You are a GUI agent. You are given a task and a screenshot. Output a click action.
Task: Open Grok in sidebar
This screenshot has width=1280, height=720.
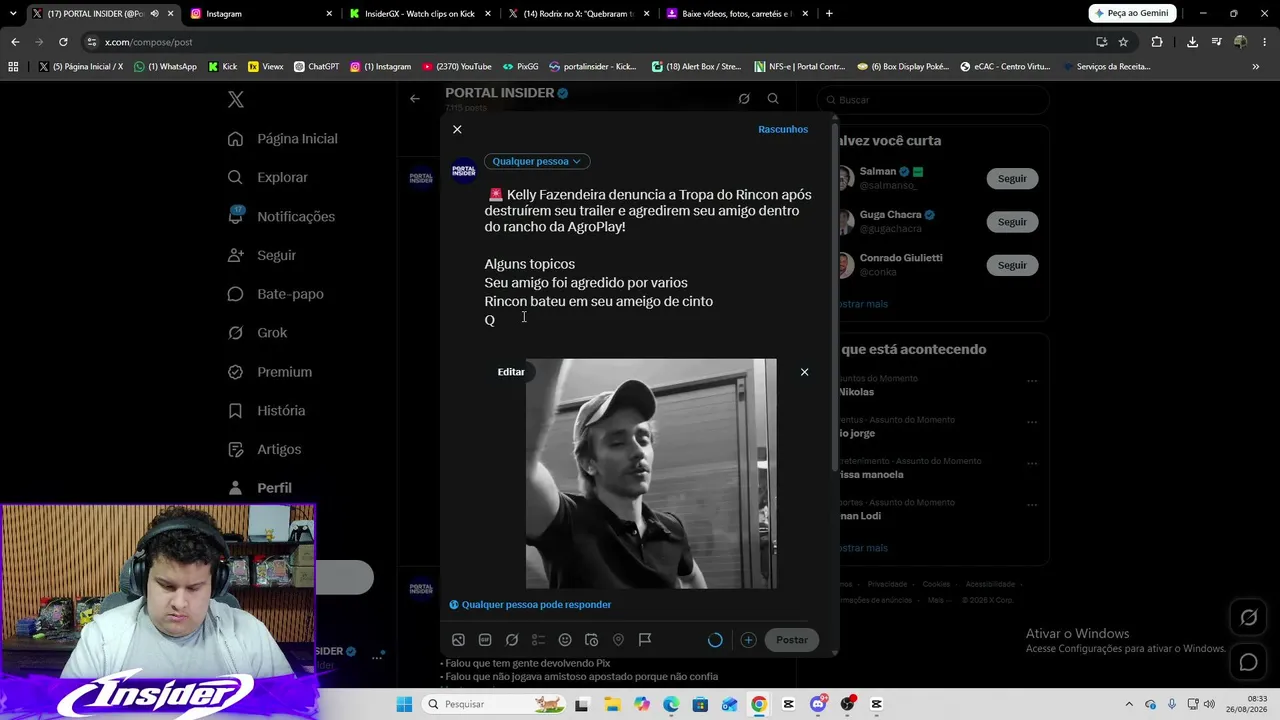coord(258,333)
